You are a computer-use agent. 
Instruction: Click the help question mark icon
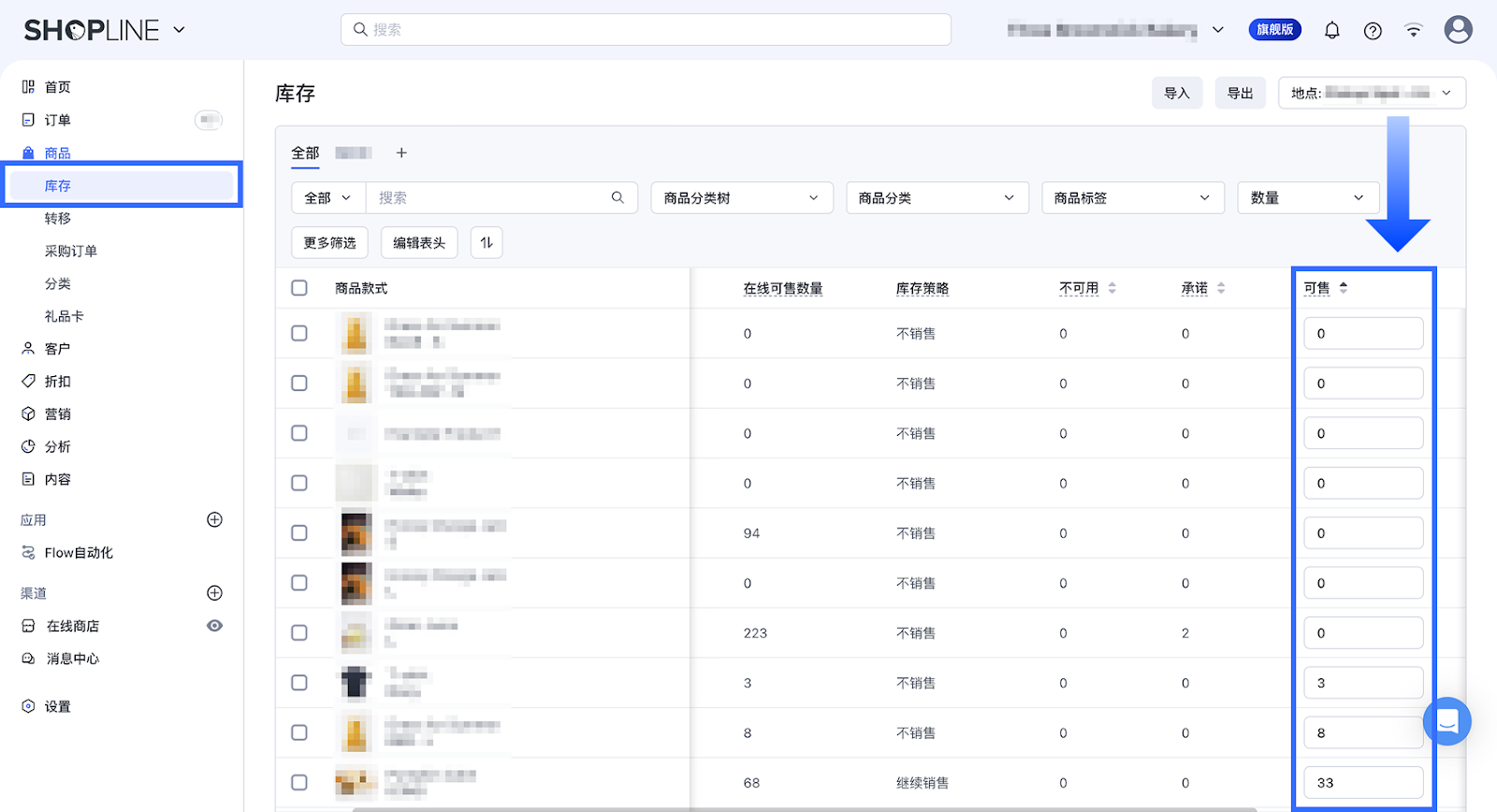click(x=1373, y=31)
